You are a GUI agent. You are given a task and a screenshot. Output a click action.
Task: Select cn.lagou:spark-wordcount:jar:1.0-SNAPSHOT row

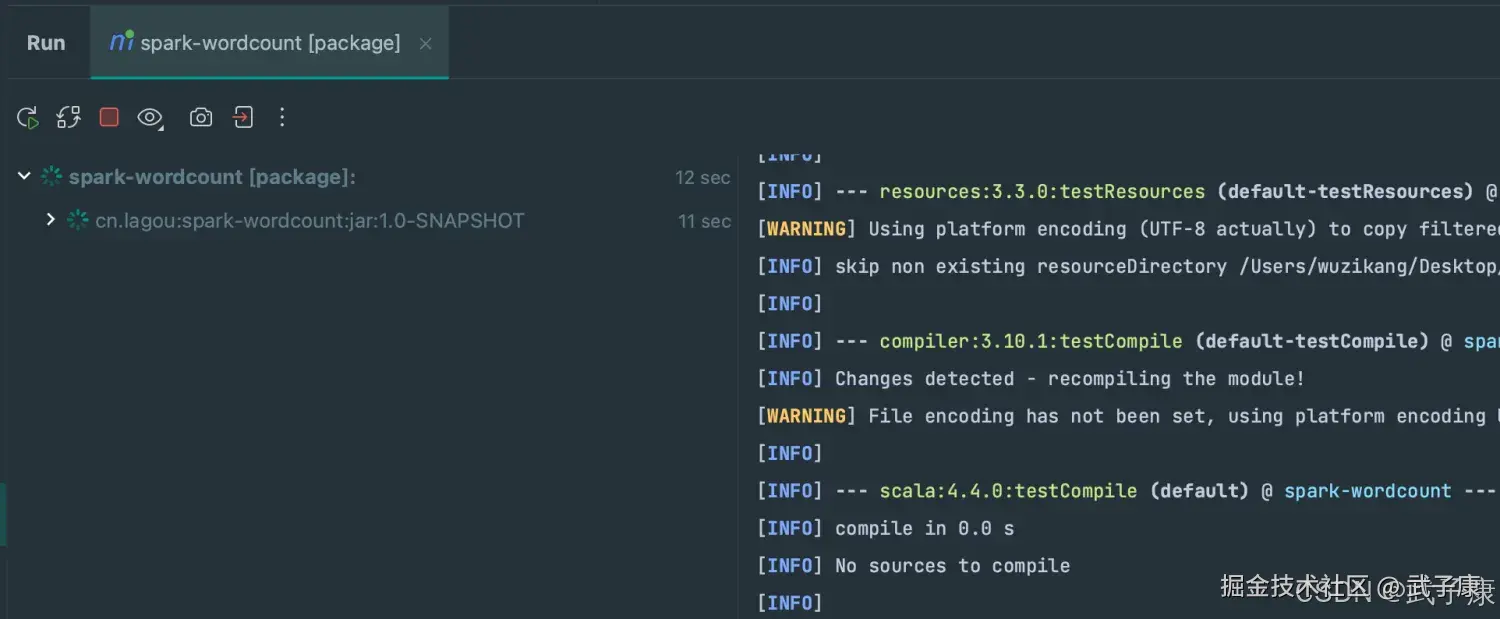pyautogui.click(x=370, y=220)
